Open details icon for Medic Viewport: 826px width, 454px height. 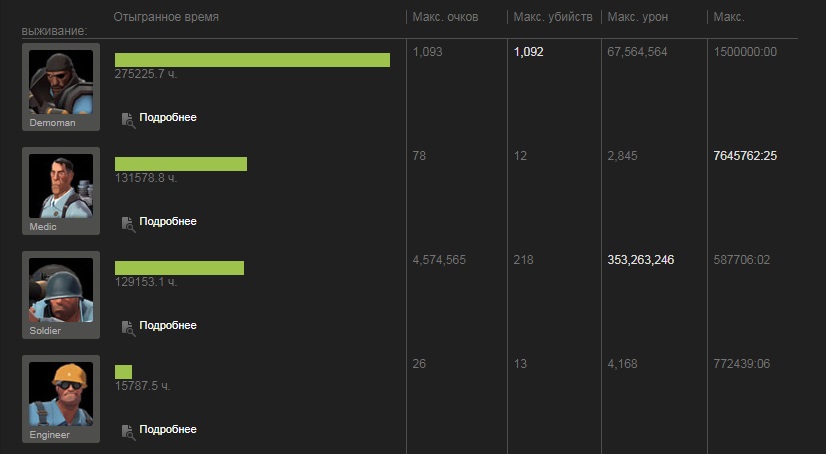click(128, 224)
